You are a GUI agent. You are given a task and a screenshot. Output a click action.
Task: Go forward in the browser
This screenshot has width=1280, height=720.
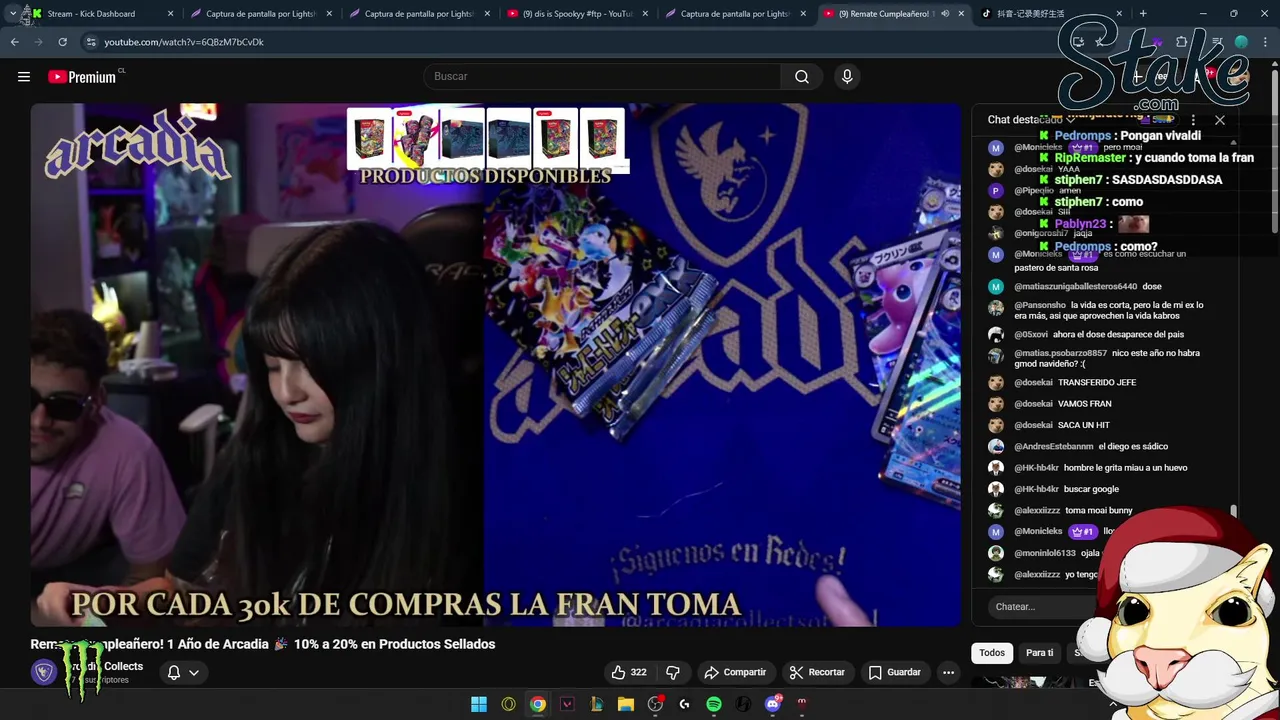(x=38, y=42)
